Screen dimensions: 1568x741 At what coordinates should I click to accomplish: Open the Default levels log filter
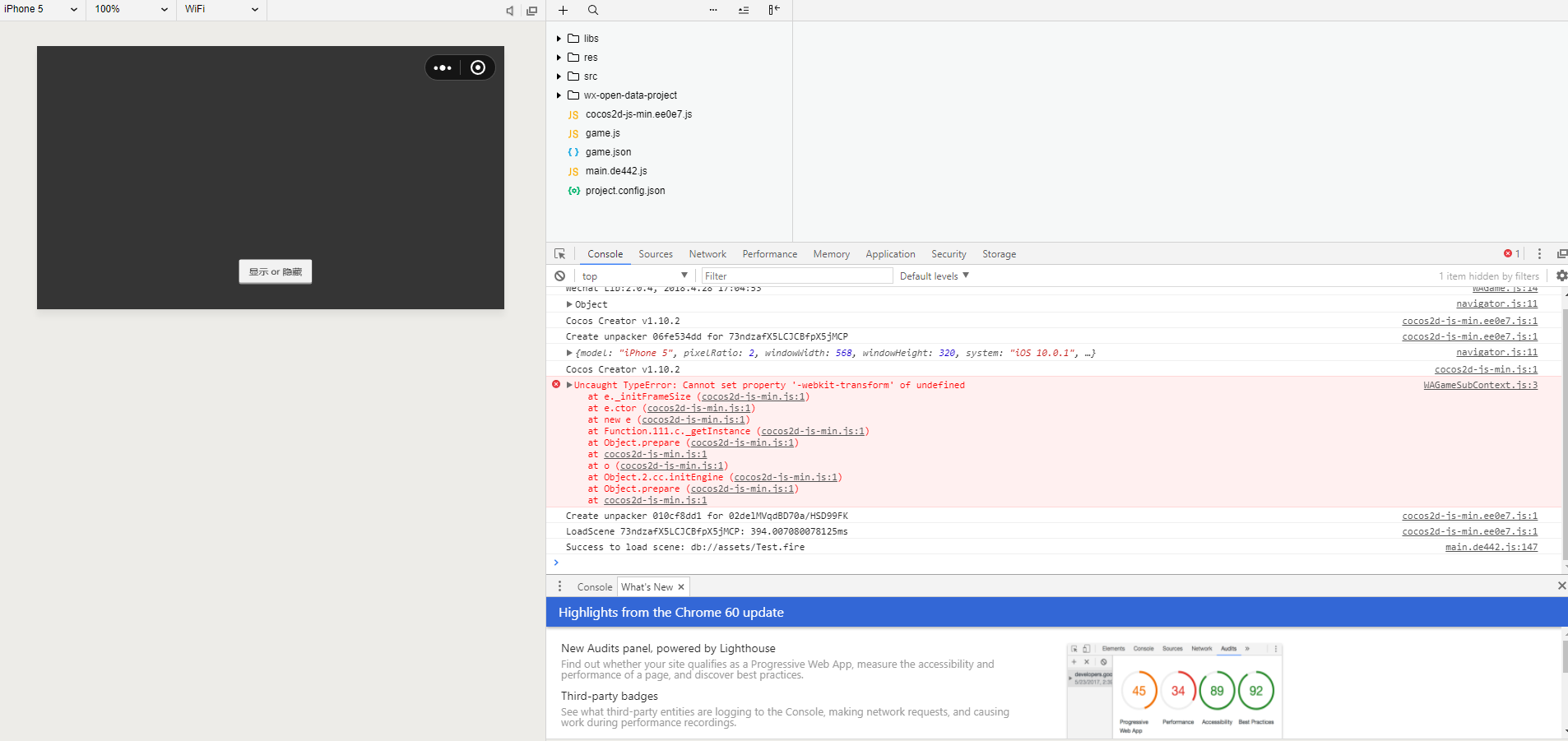935,276
